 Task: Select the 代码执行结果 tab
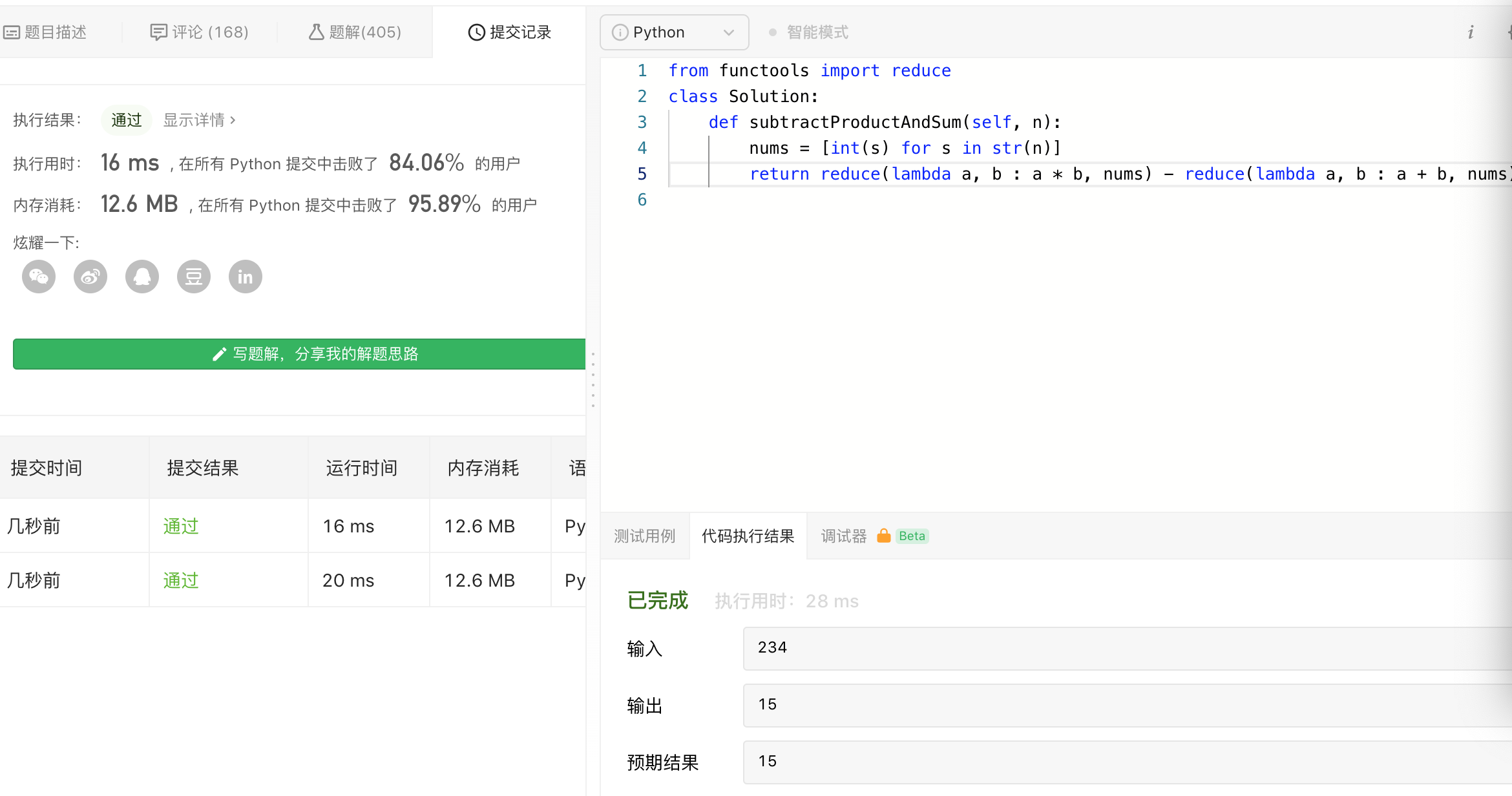[748, 536]
